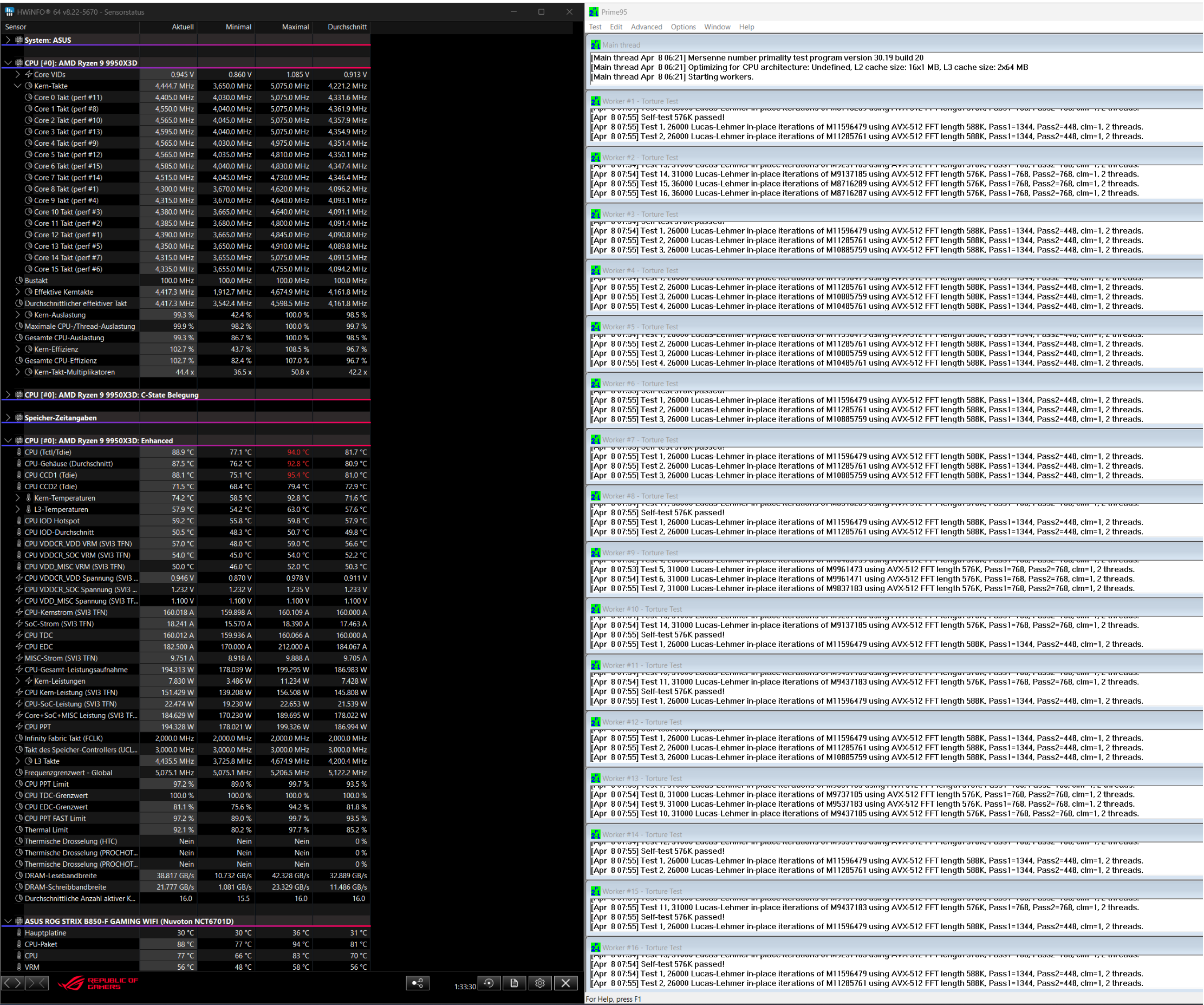1204x1005 pixels.
Task: Open the Advanced menu in Prime95
Action: click(646, 27)
